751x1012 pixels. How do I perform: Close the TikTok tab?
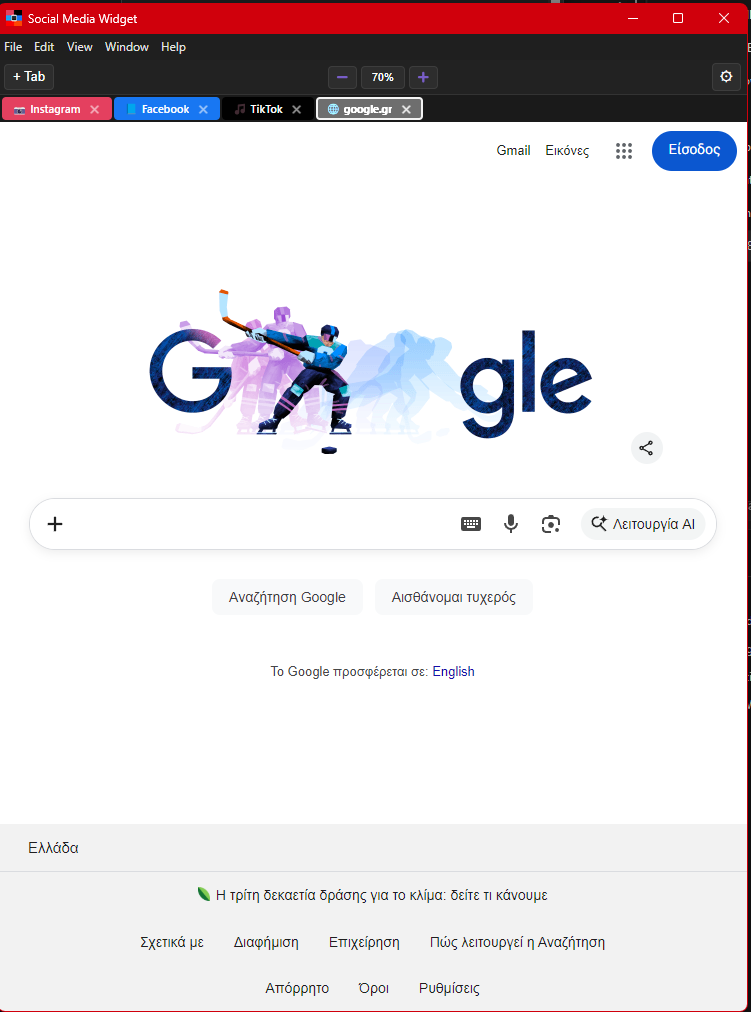pyautogui.click(x=296, y=110)
